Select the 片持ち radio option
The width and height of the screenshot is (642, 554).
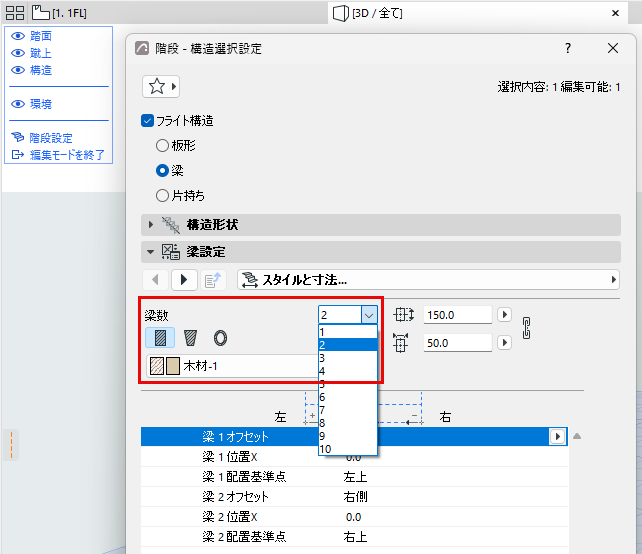click(162, 195)
